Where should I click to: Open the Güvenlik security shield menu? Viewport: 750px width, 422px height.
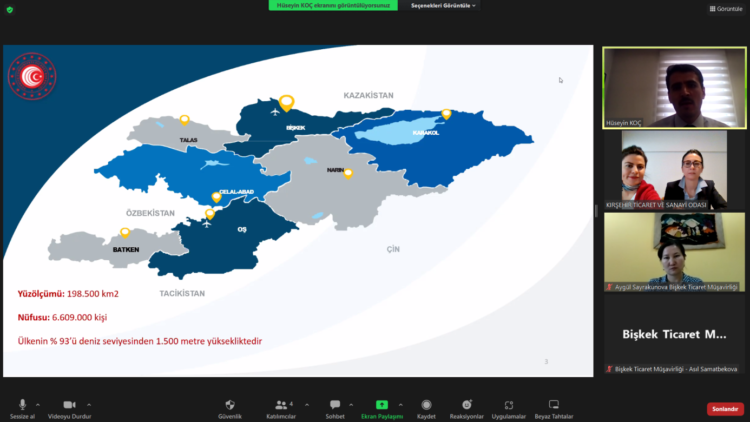230,410
